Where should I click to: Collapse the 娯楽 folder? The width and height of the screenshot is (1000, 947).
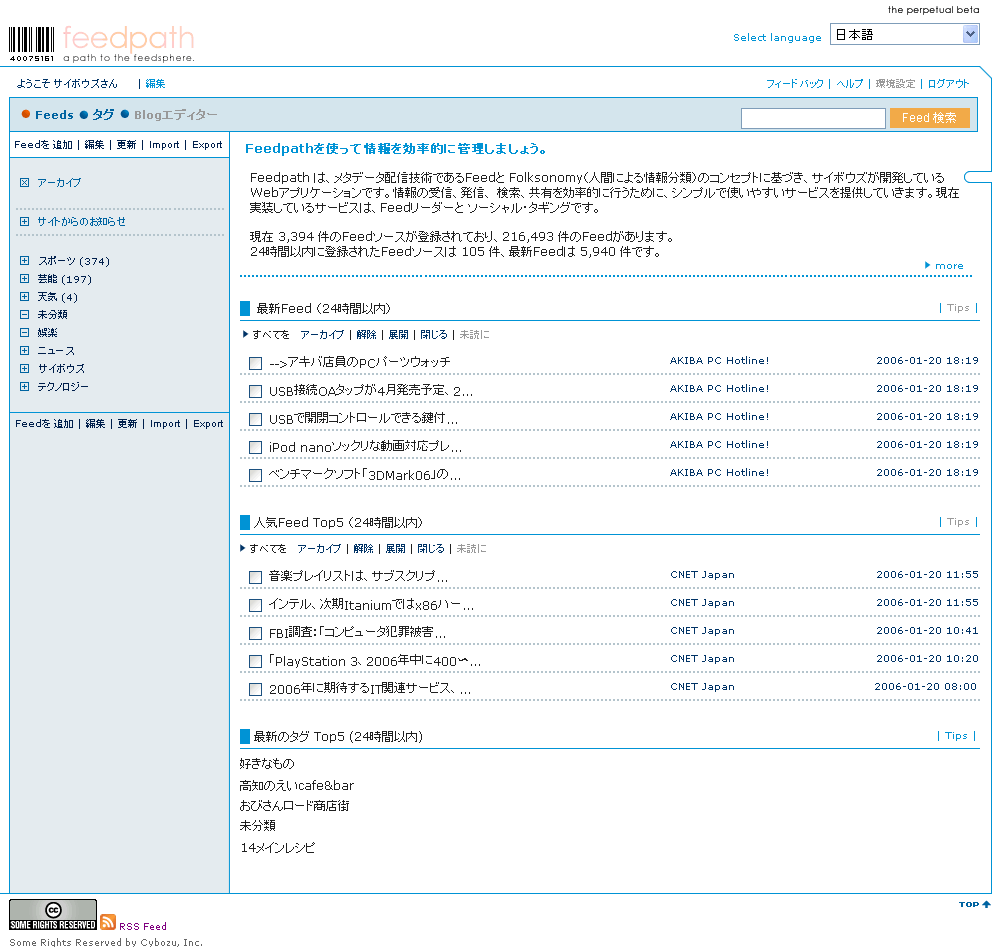coord(24,332)
